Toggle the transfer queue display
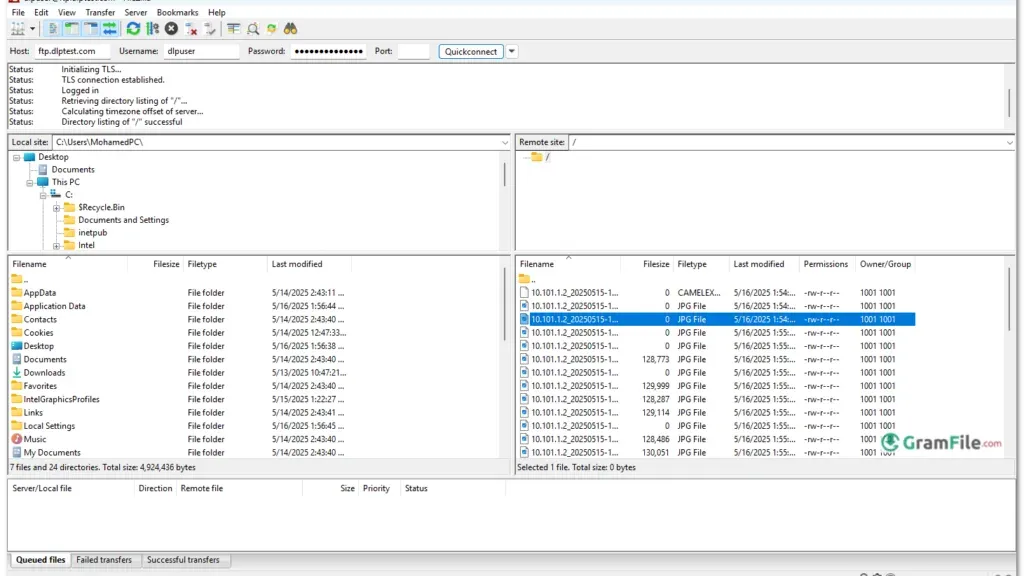1024x576 pixels. pos(110,29)
